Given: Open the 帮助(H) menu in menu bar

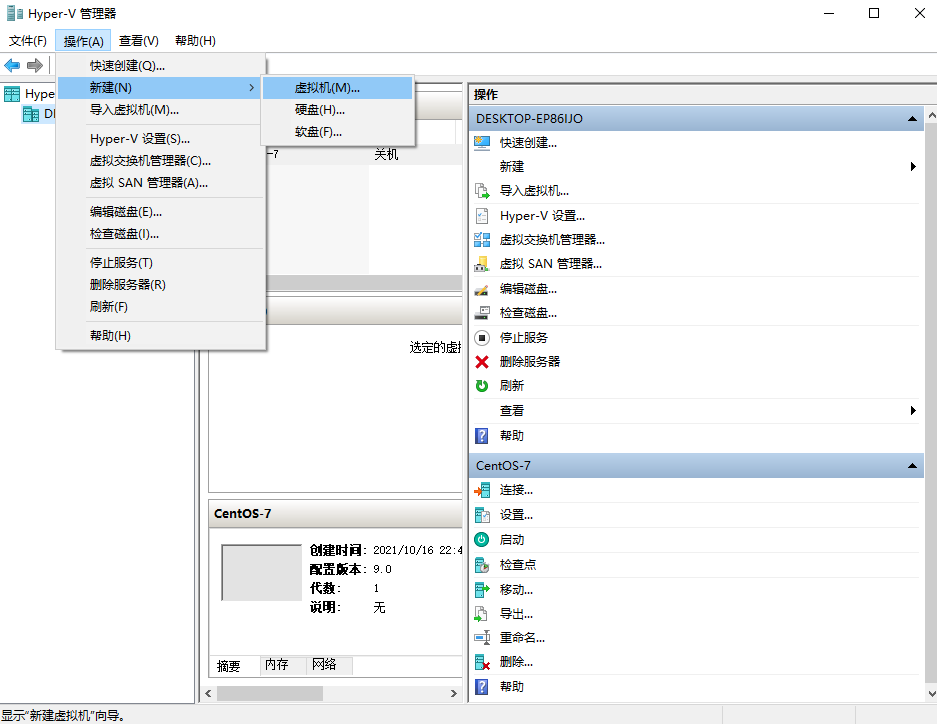Looking at the screenshot, I should 195,41.
